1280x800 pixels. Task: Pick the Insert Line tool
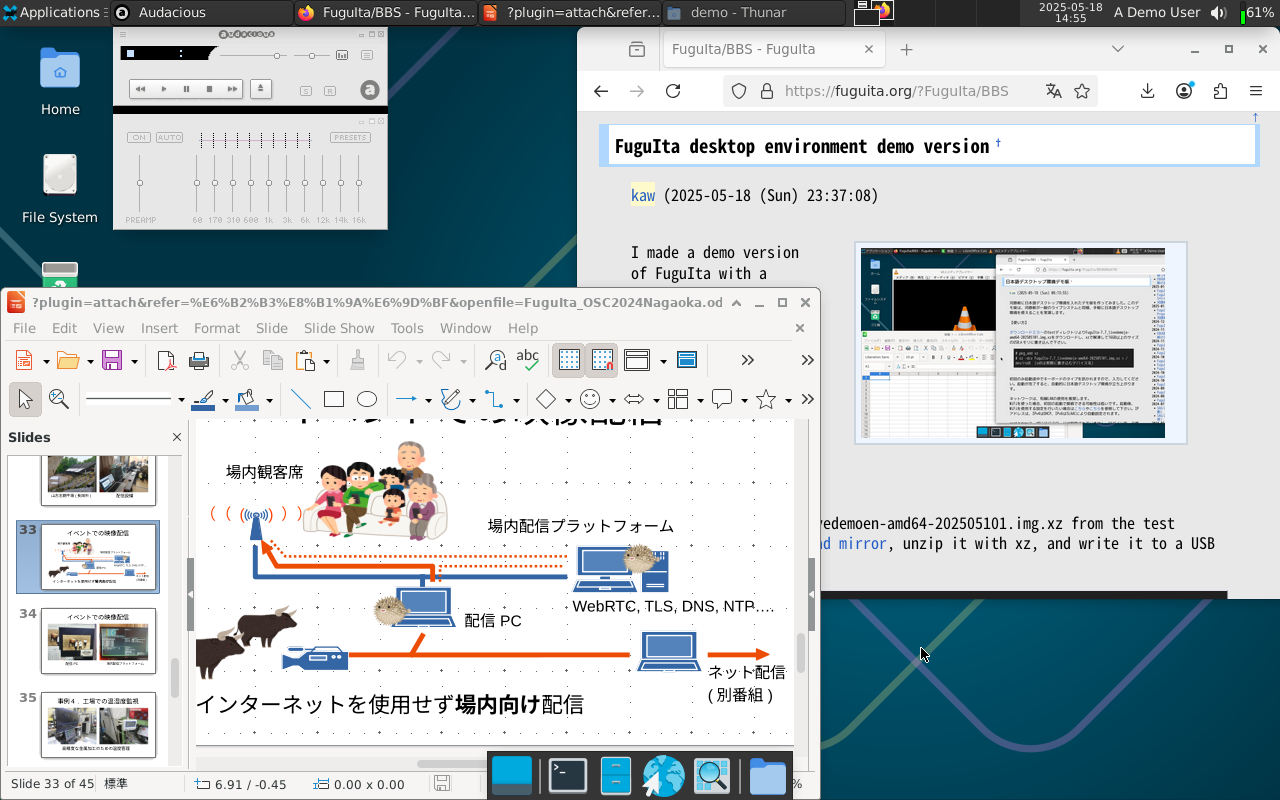coord(301,400)
